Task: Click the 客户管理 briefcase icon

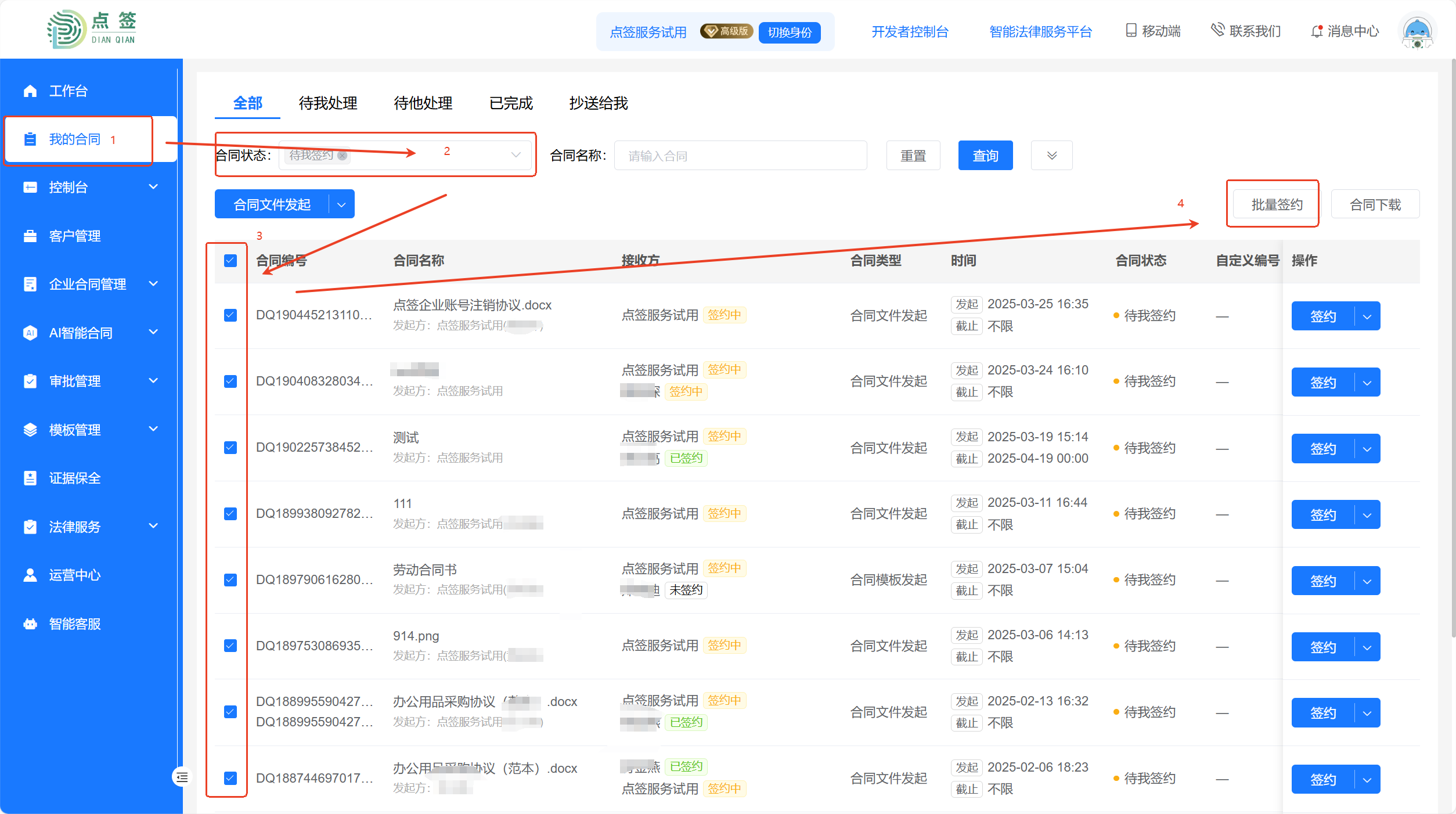Action: [x=30, y=236]
